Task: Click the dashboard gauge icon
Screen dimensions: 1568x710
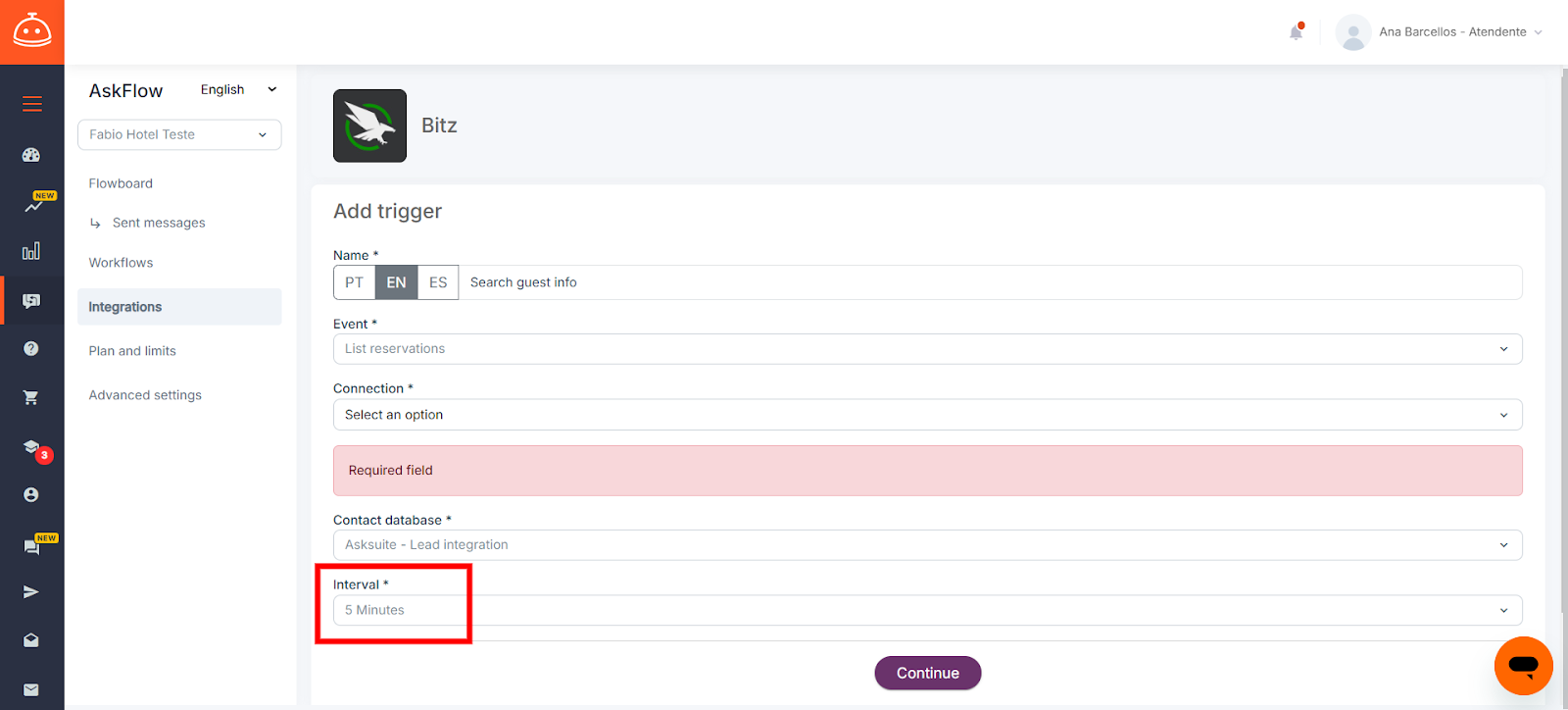Action: coord(31,155)
